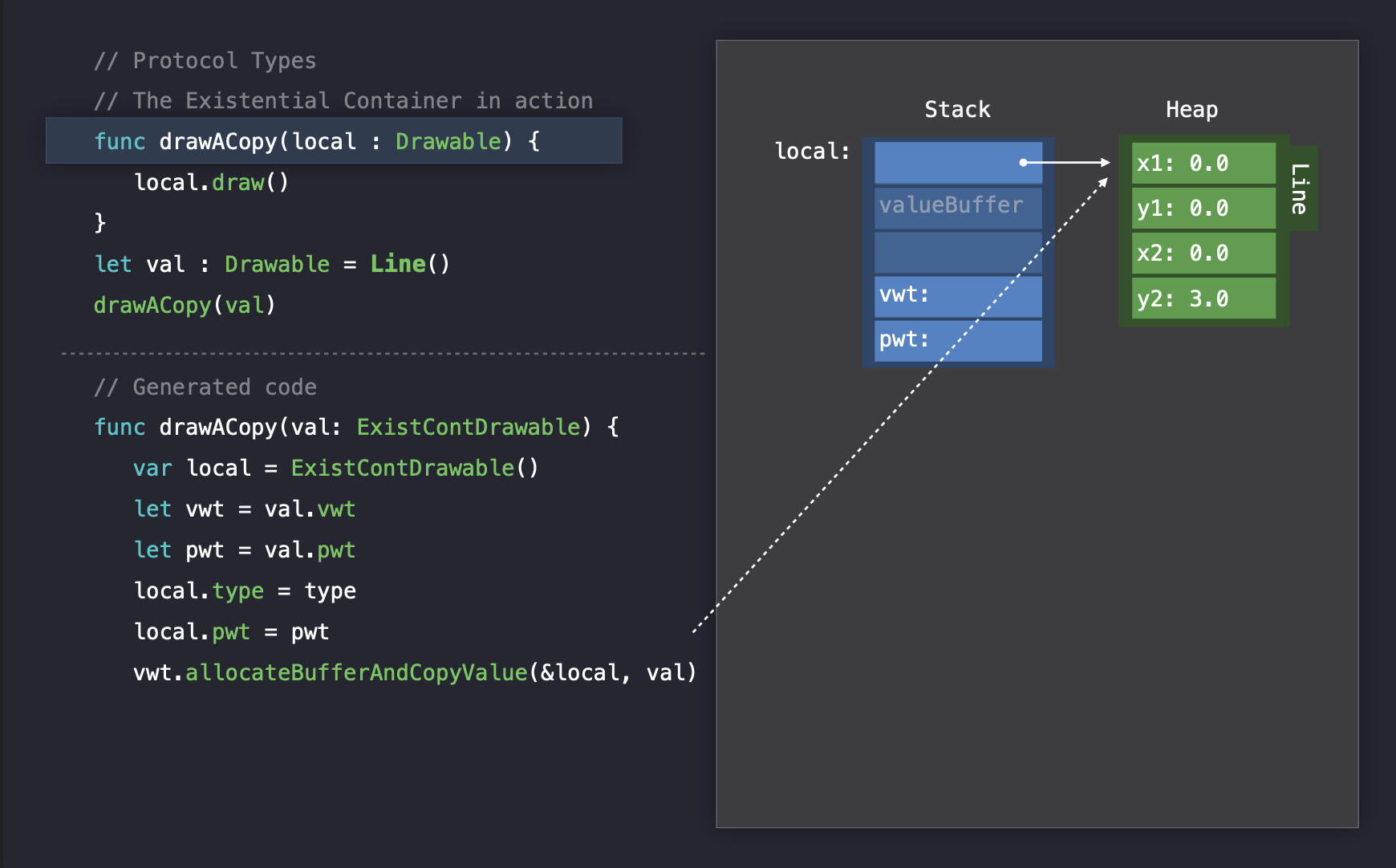
Task: Select the highlighted 'func drawACopy(local : Drawable)' line
Action: [334, 141]
